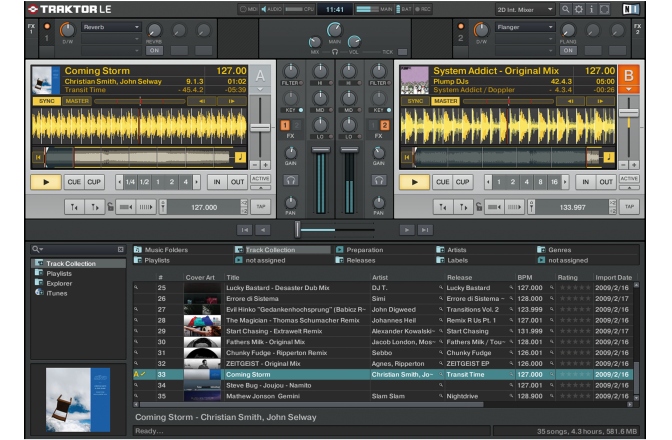Click Deck A beatgrid note icon
Image resolution: width=672 pixels, height=440 pixels.
[x=240, y=157]
